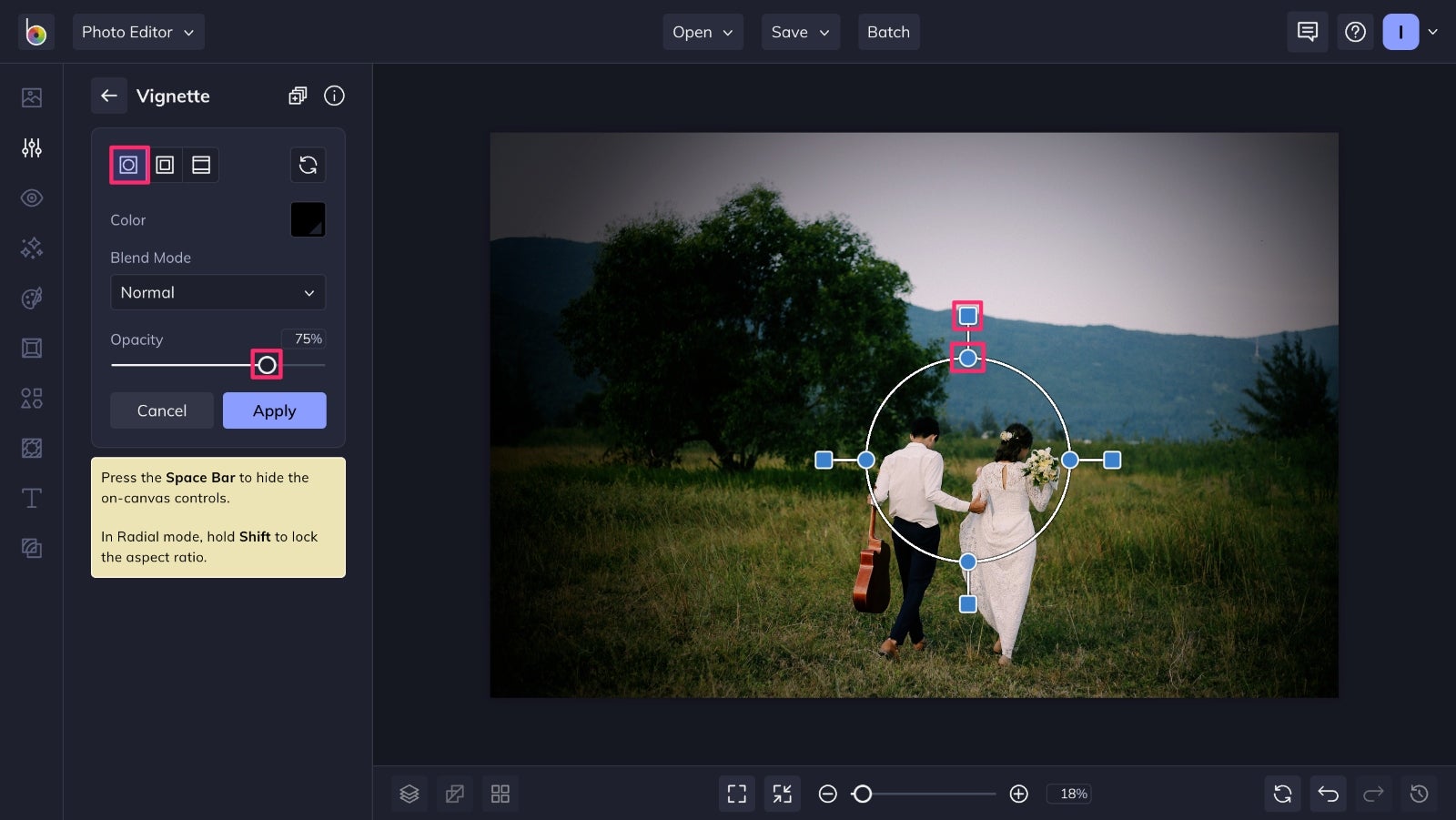Toggle the layers panel at bottom left

(409, 793)
